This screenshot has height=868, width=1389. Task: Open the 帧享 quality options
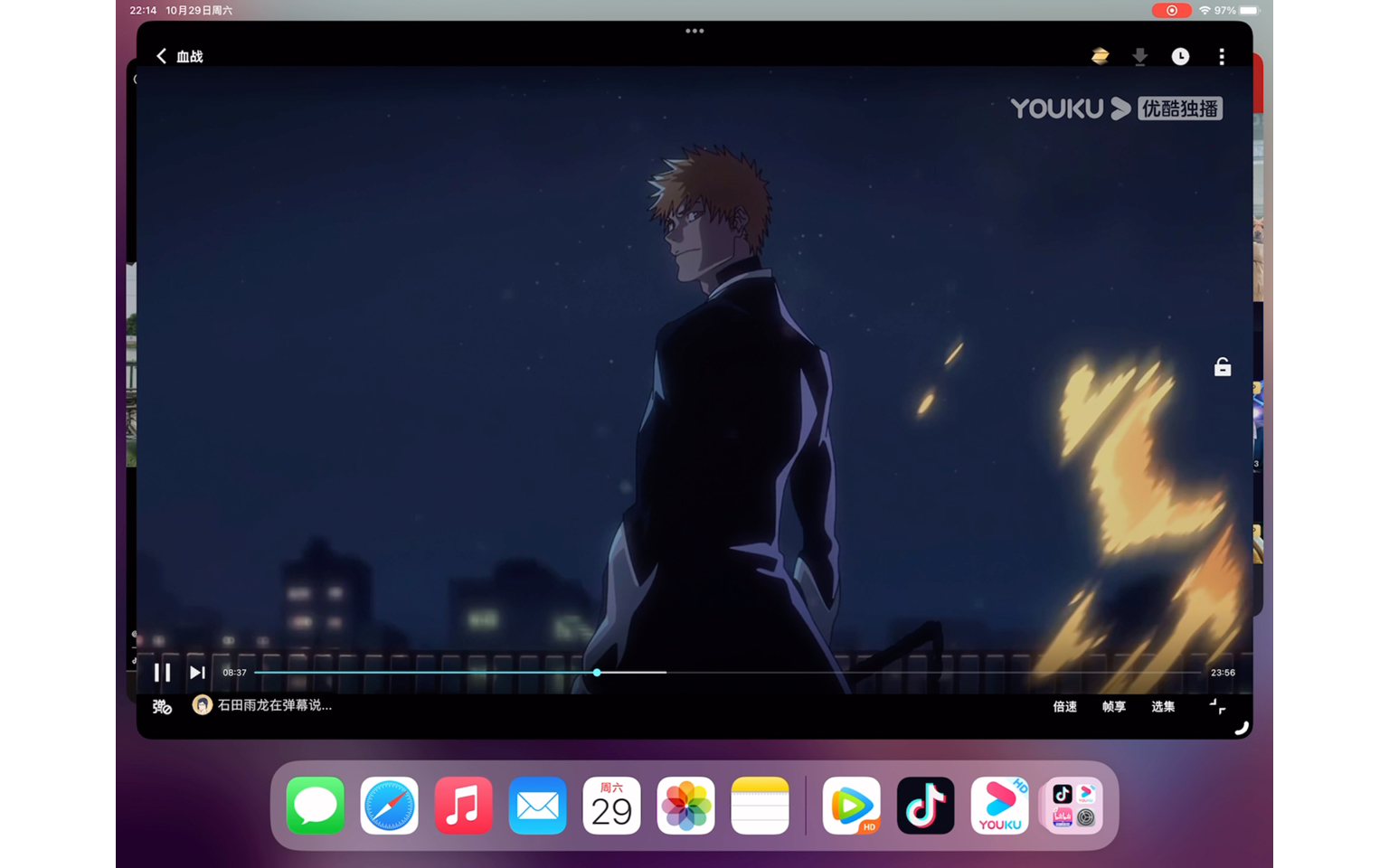pyautogui.click(x=1113, y=706)
